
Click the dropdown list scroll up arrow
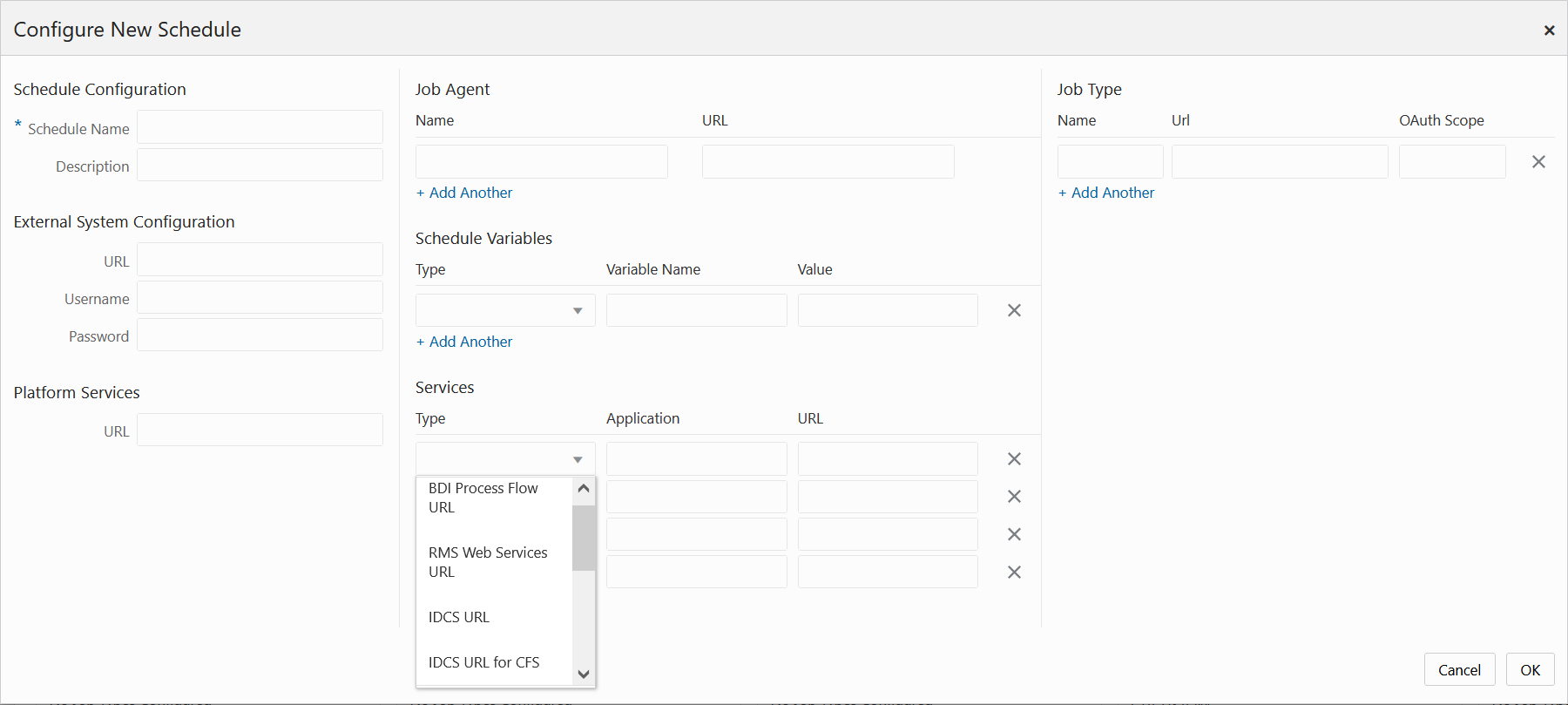[x=584, y=488]
